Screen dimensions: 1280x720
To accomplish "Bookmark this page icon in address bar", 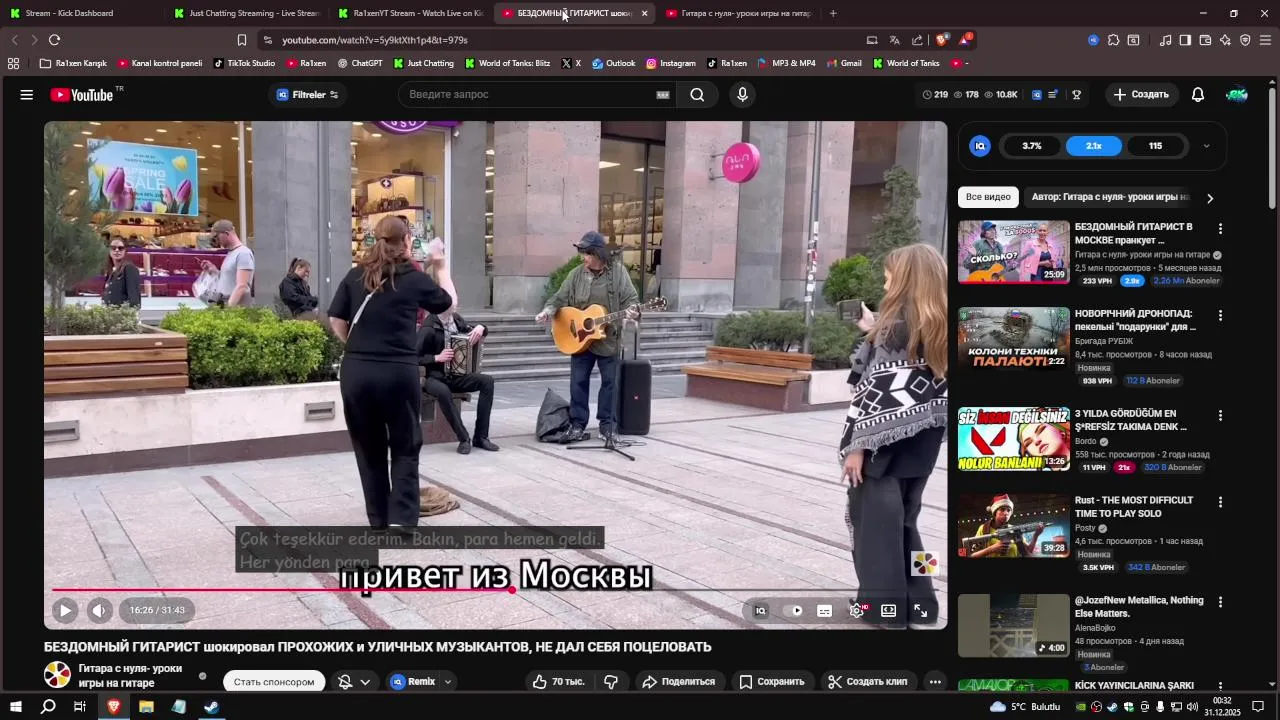I will pyautogui.click(x=242, y=40).
